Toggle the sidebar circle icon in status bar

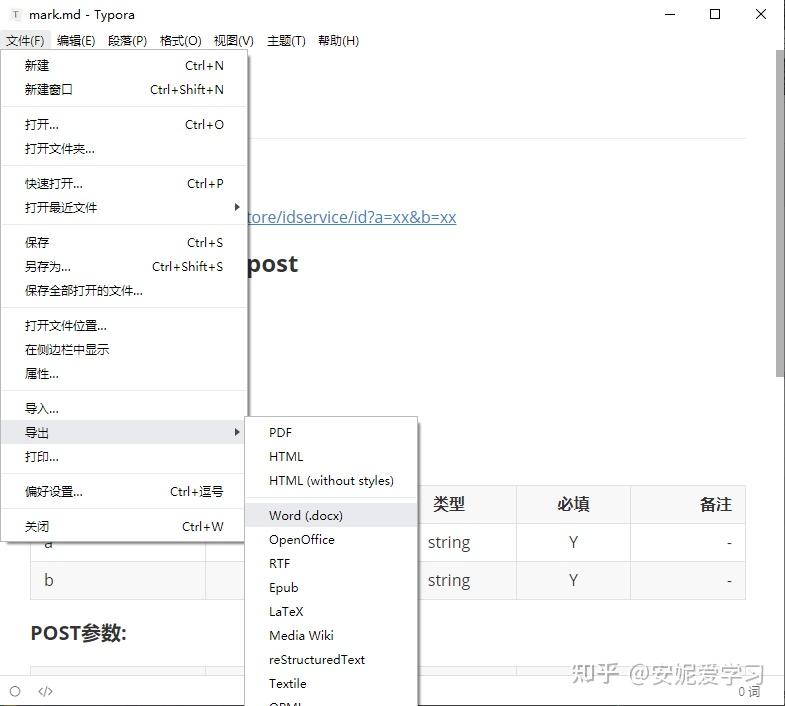[x=15, y=691]
